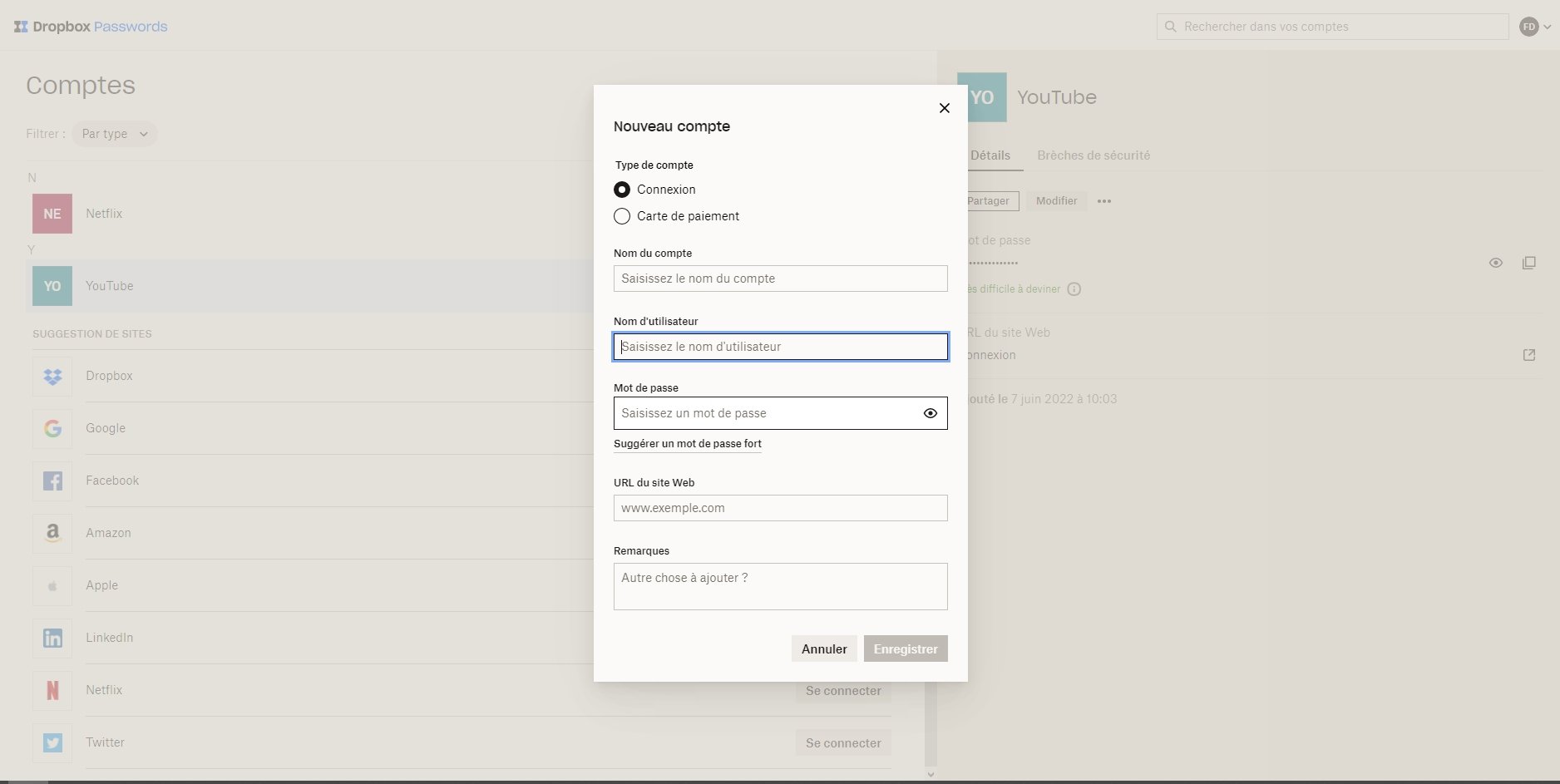The width and height of the screenshot is (1560, 784).
Task: Click the NE Netflix account icon
Action: 52,214
